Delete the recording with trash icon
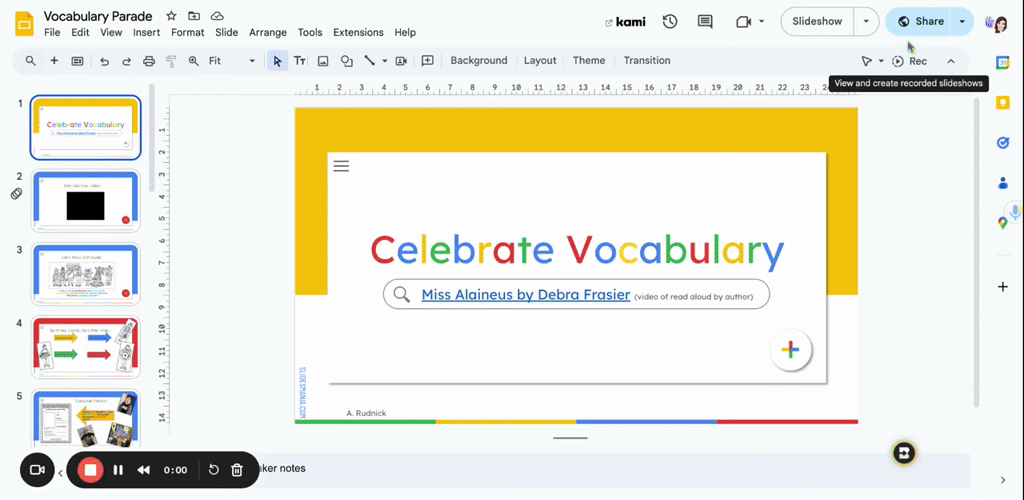This screenshot has height=500, width=1024. [x=237, y=470]
